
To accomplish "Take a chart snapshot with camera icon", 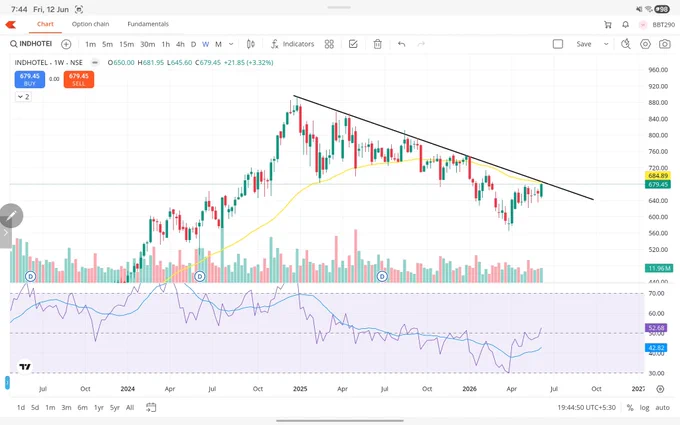I will click(664, 44).
